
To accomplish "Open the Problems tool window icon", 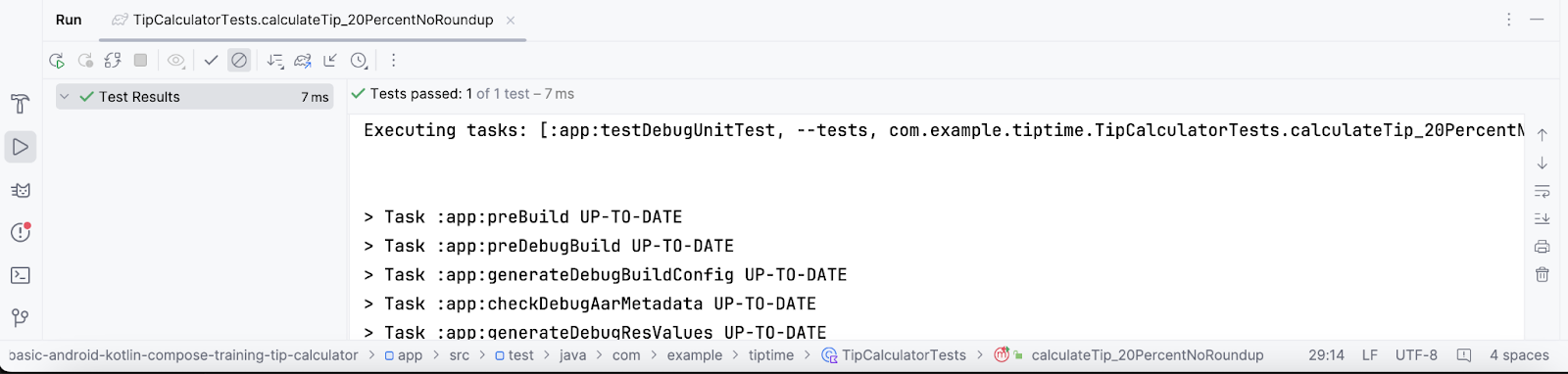I will pyautogui.click(x=21, y=232).
